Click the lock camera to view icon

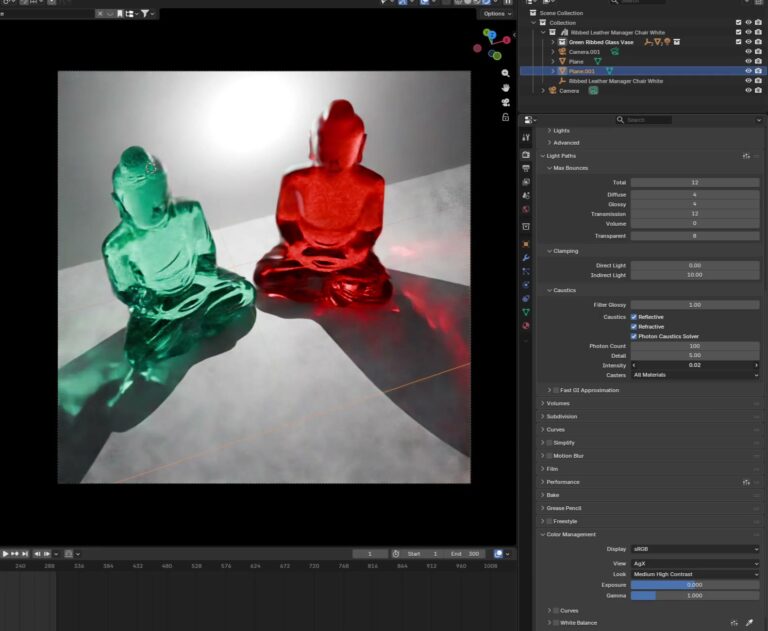(505, 117)
